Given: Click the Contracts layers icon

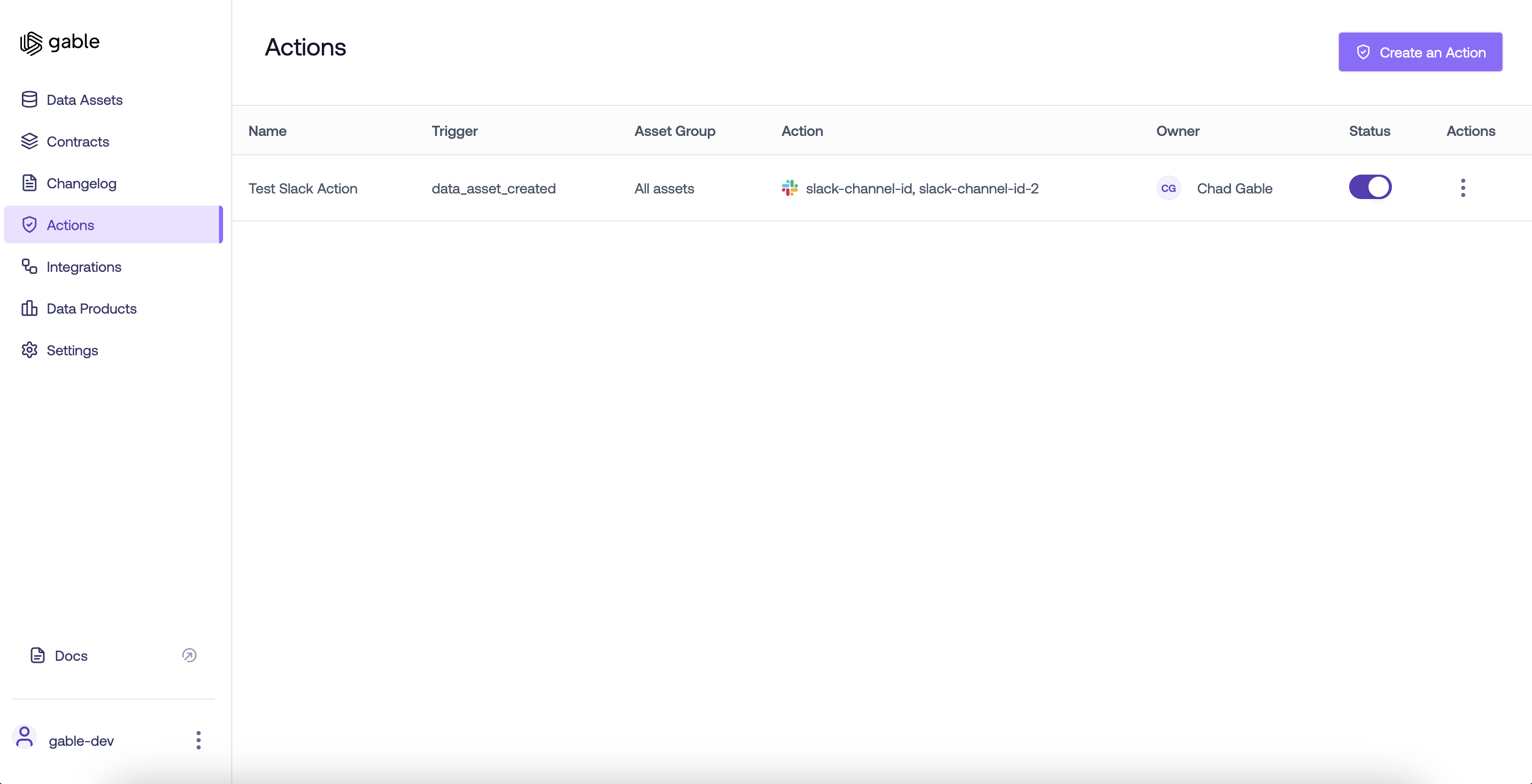Looking at the screenshot, I should tap(29, 142).
